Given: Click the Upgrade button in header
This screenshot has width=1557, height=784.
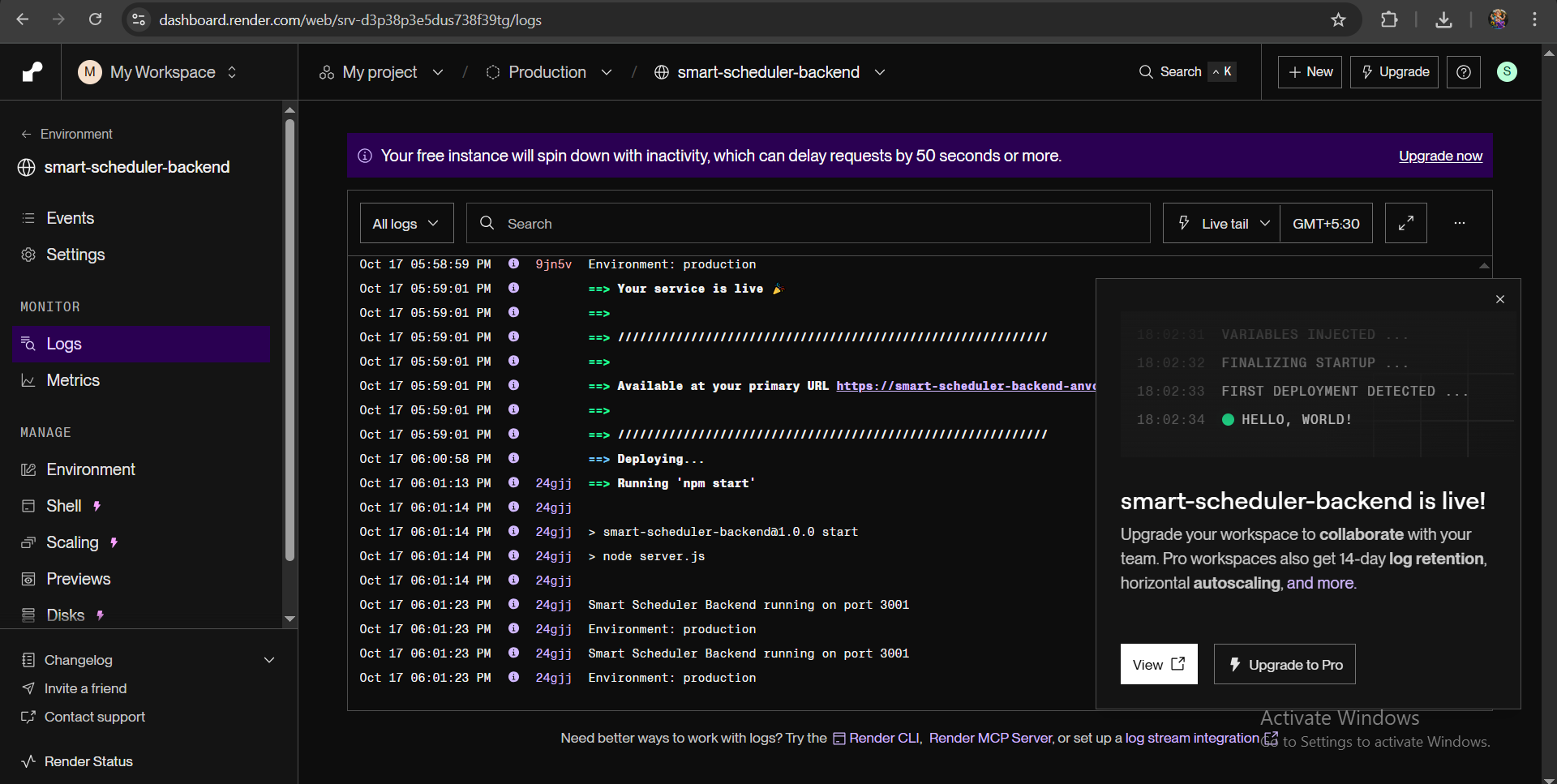Looking at the screenshot, I should [1395, 72].
